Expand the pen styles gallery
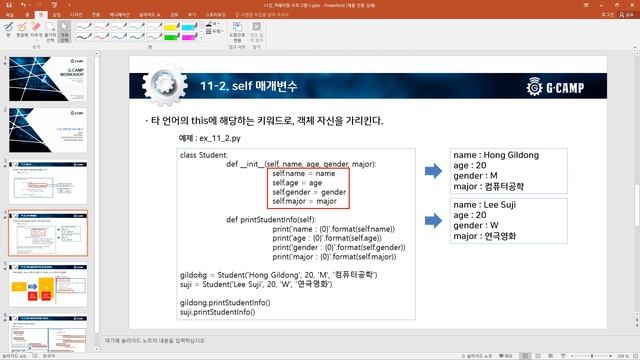The height and width of the screenshot is (360, 640). tap(201, 38)
